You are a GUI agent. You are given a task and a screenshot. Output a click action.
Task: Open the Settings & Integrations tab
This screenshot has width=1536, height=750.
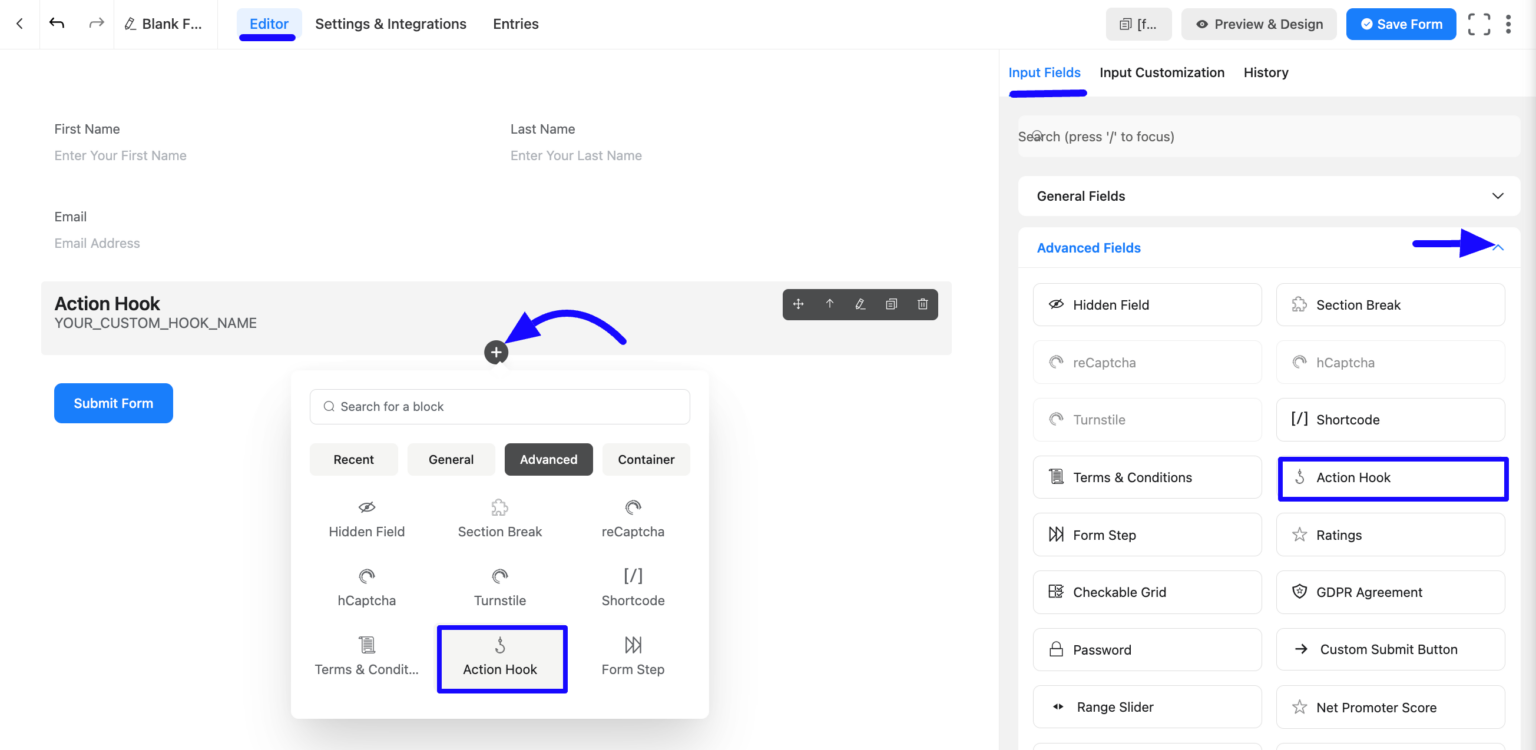coord(390,23)
